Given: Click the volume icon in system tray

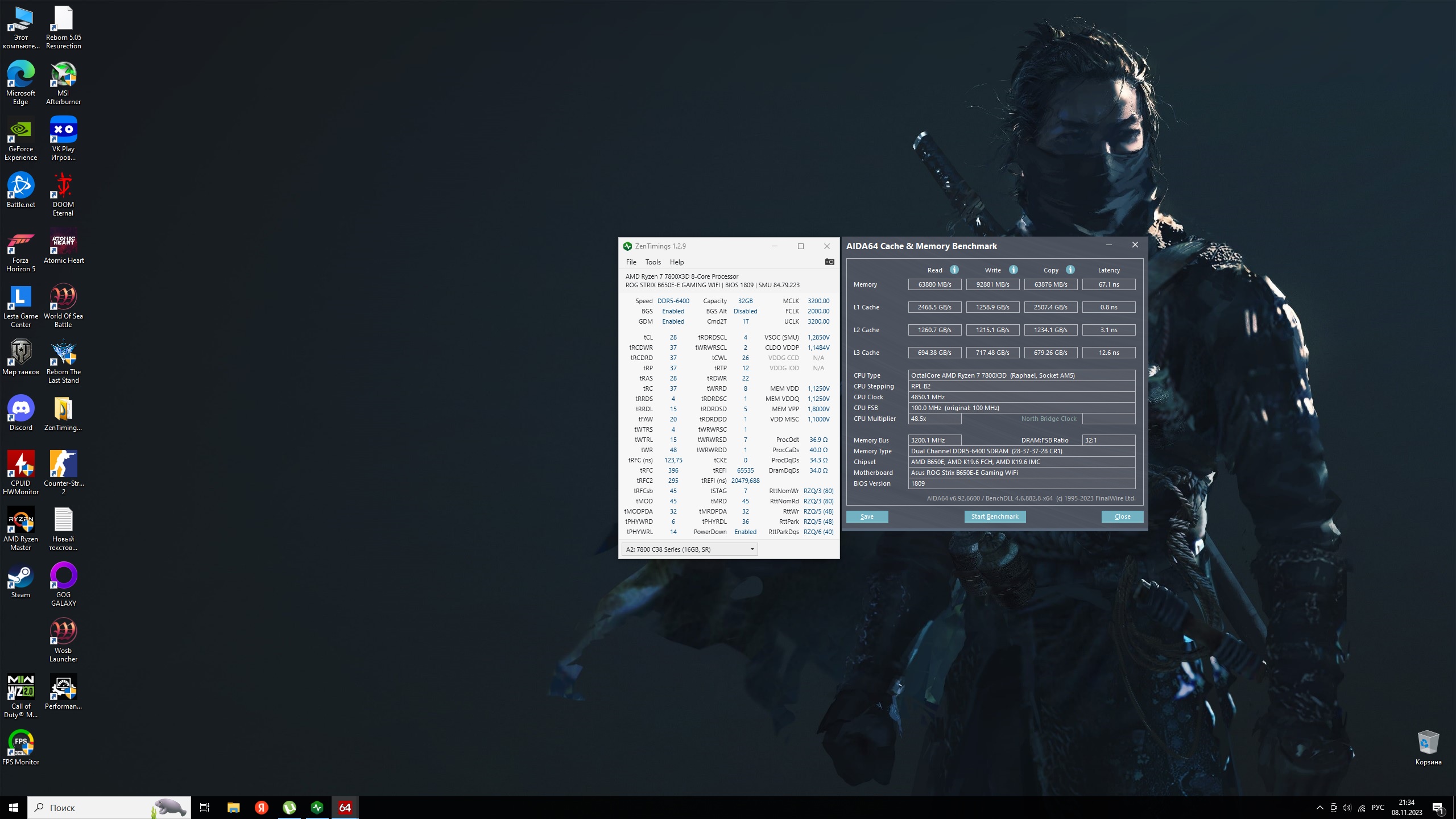Looking at the screenshot, I should (x=1347, y=808).
